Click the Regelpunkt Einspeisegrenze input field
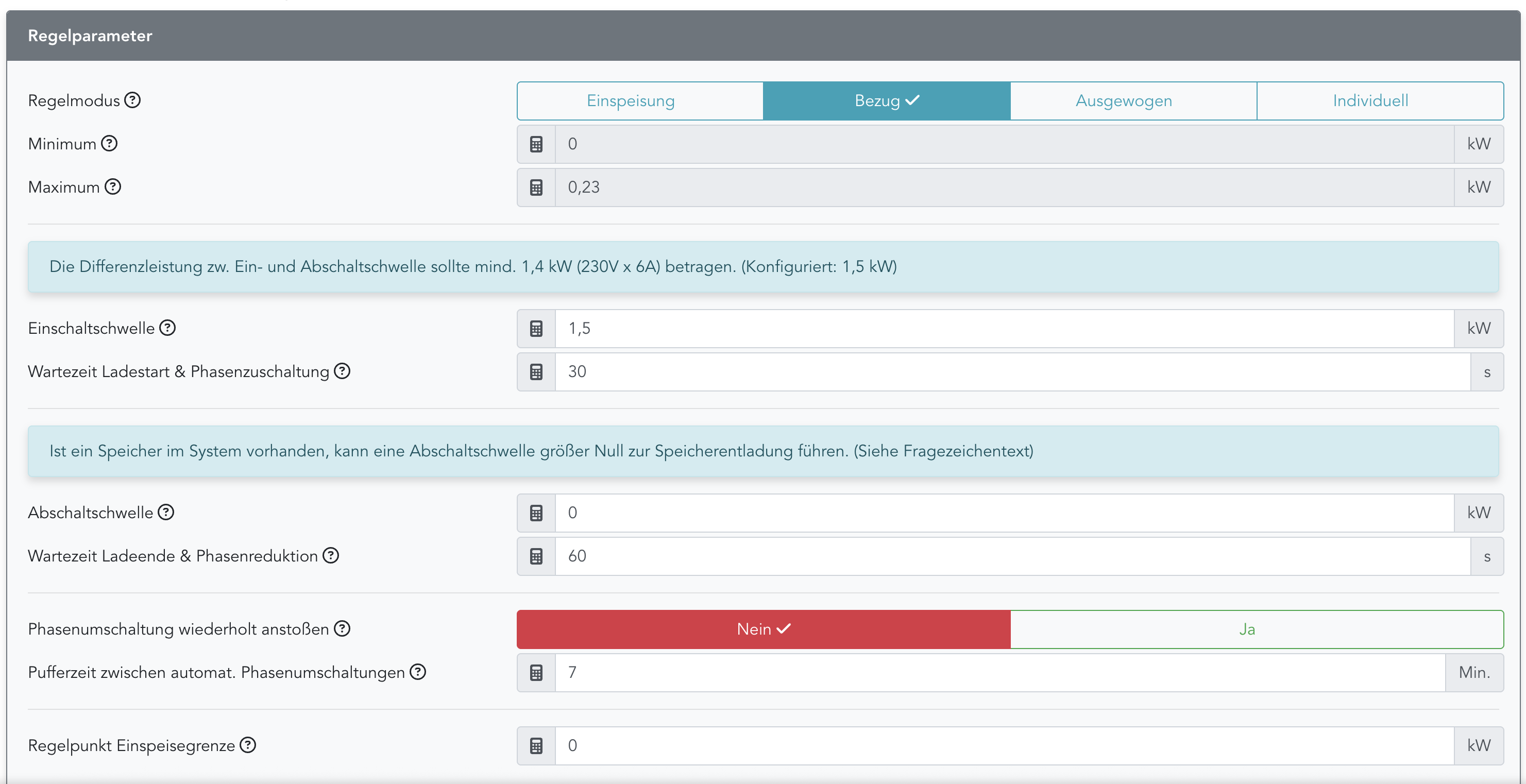This screenshot has height=784, width=1526. [x=1004, y=745]
